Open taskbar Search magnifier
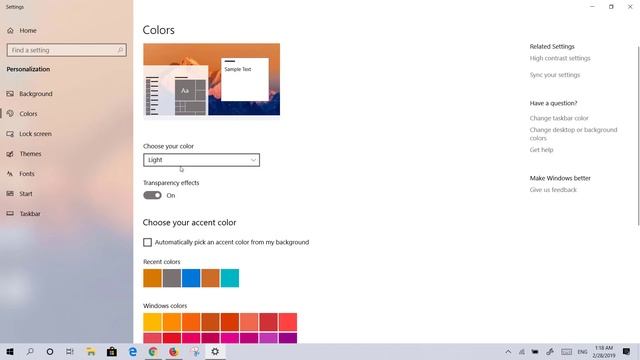This screenshot has width=640, height=360. pos(30,351)
